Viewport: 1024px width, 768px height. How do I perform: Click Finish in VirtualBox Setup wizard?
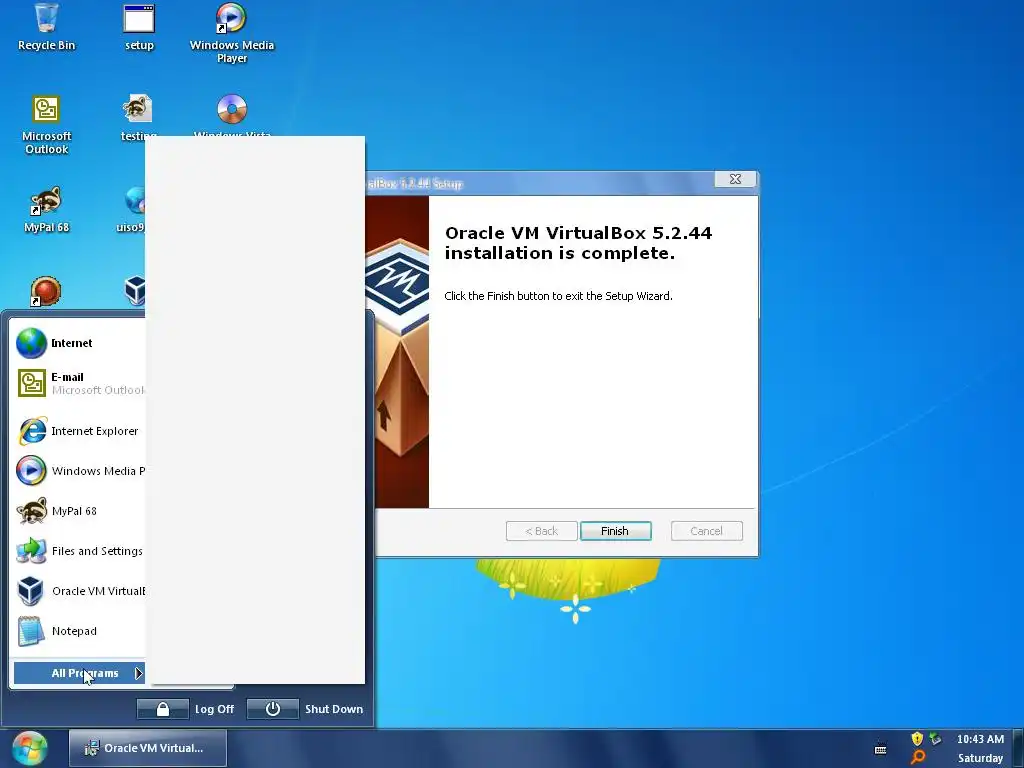615,531
